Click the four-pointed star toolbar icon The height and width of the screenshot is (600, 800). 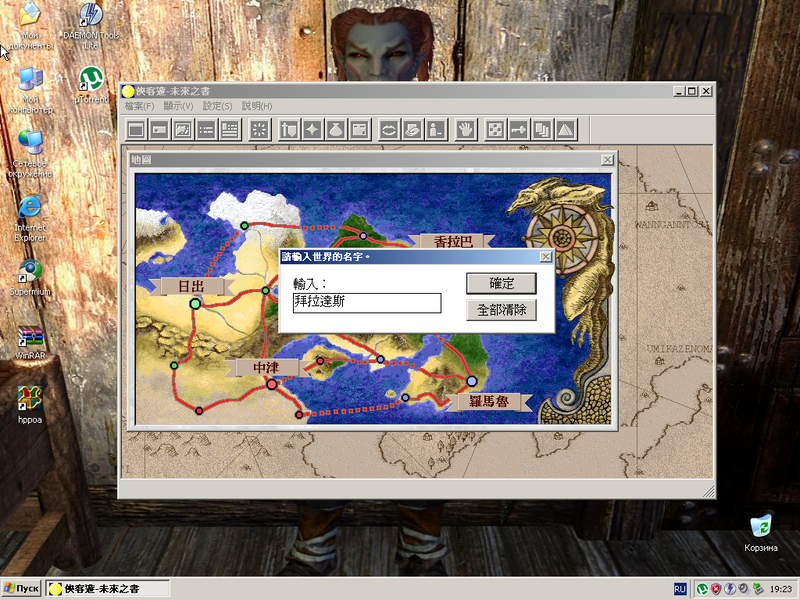[313, 130]
